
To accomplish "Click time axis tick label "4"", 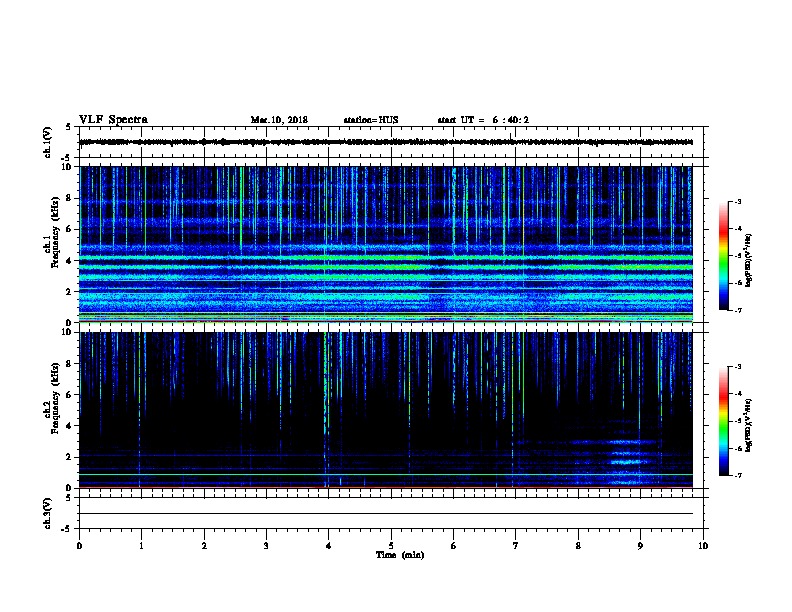I will (329, 546).
